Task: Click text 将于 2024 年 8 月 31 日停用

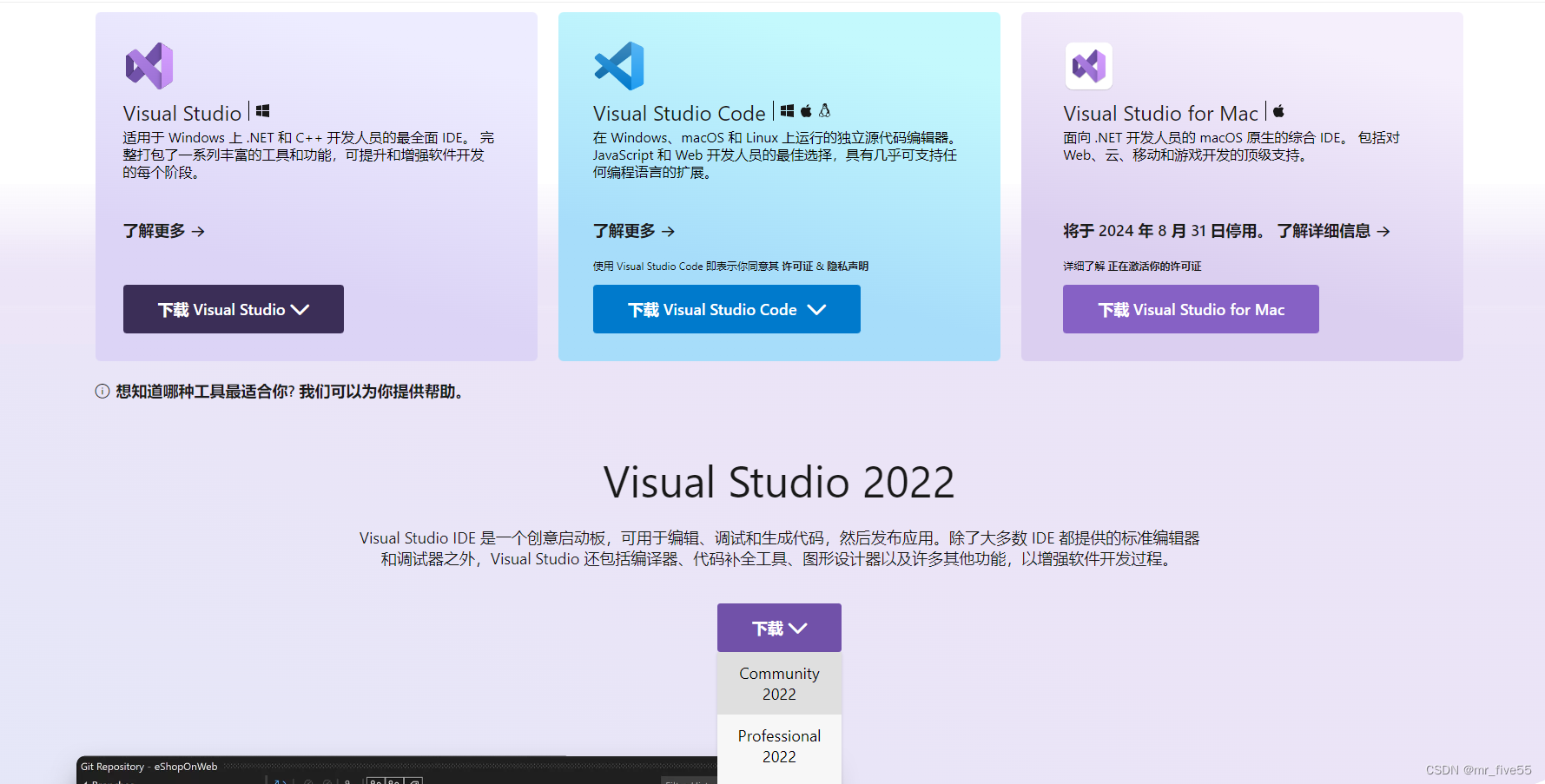Action: tap(1165, 231)
